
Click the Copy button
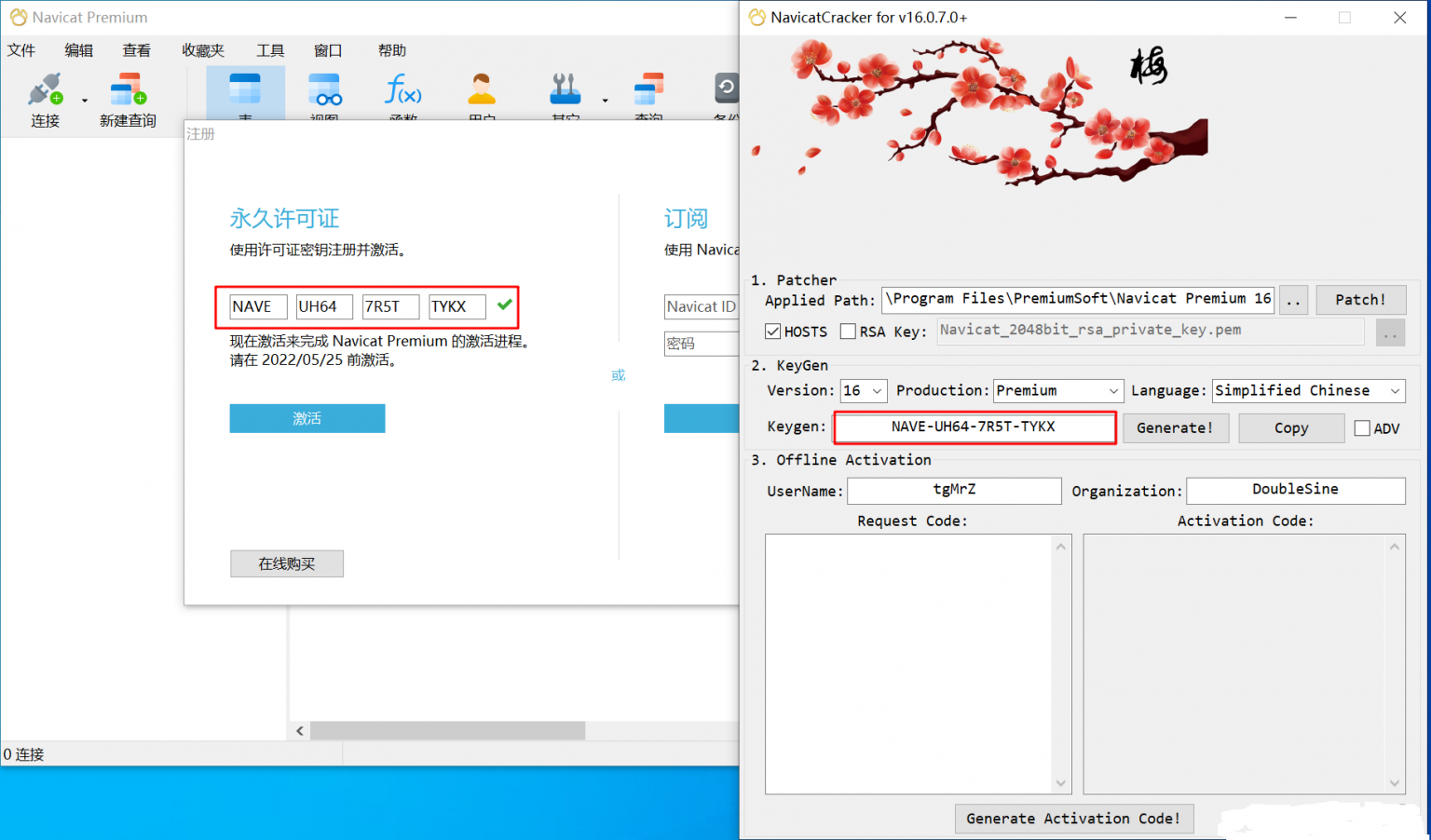point(1291,428)
